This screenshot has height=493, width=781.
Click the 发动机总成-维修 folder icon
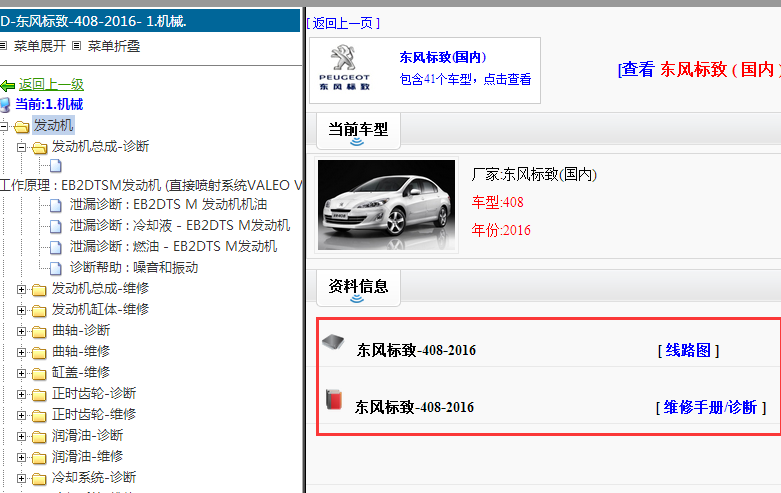point(39,290)
